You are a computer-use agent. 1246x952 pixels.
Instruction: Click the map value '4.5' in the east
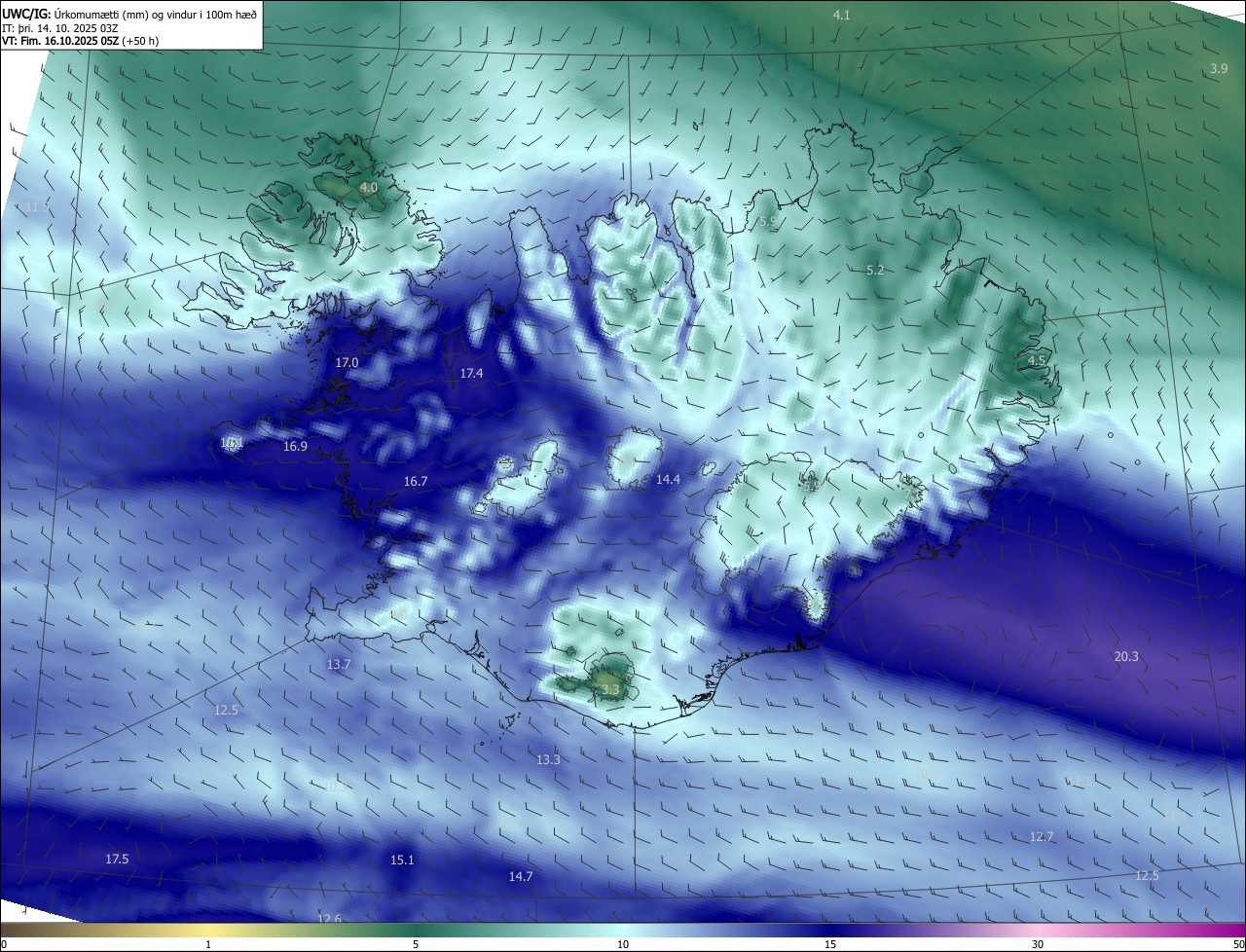(1037, 360)
